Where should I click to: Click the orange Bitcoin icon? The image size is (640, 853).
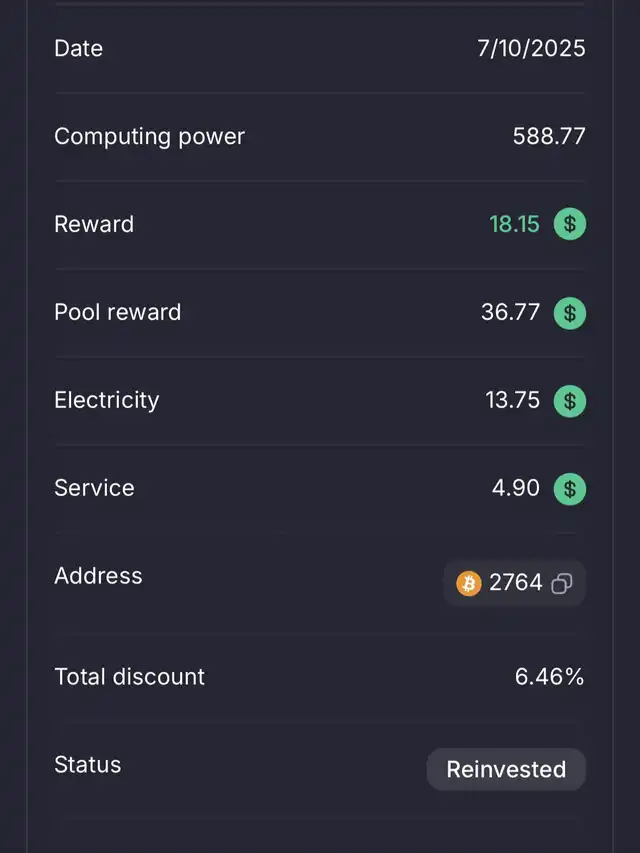(468, 583)
